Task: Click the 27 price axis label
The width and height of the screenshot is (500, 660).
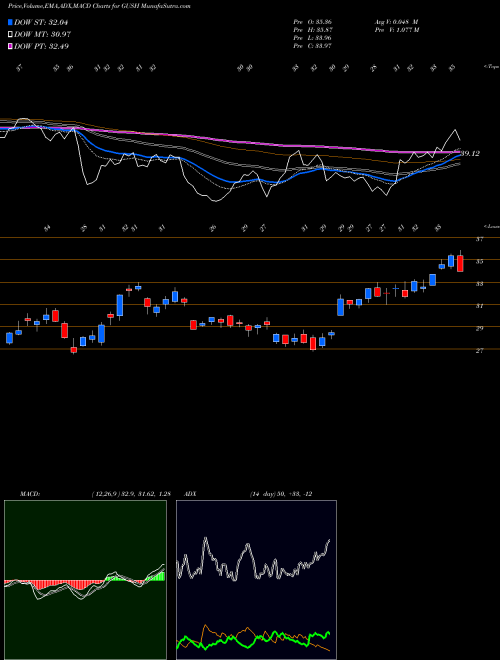Action: pos(479,351)
